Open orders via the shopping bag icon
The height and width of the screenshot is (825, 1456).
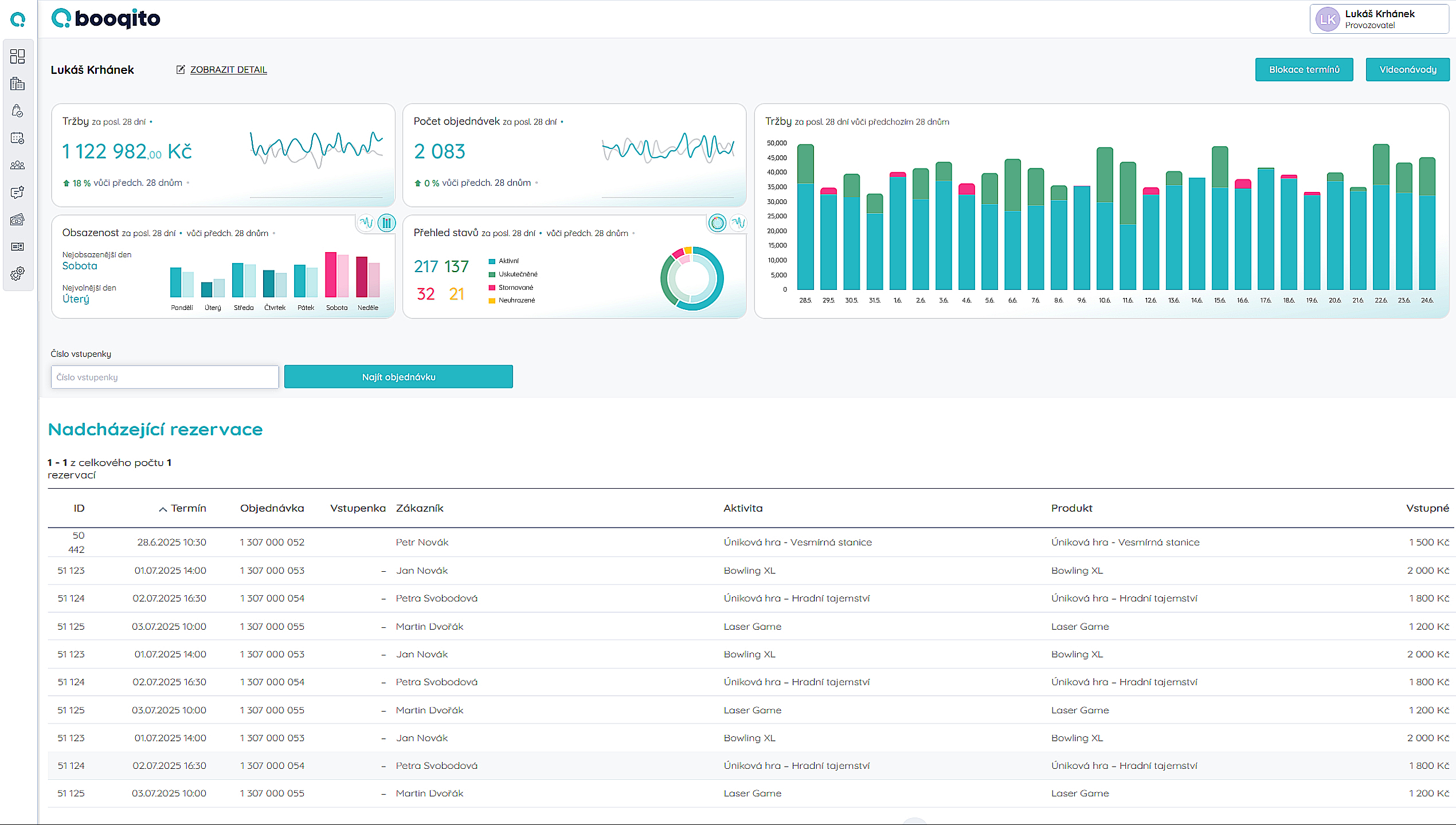pos(18,111)
